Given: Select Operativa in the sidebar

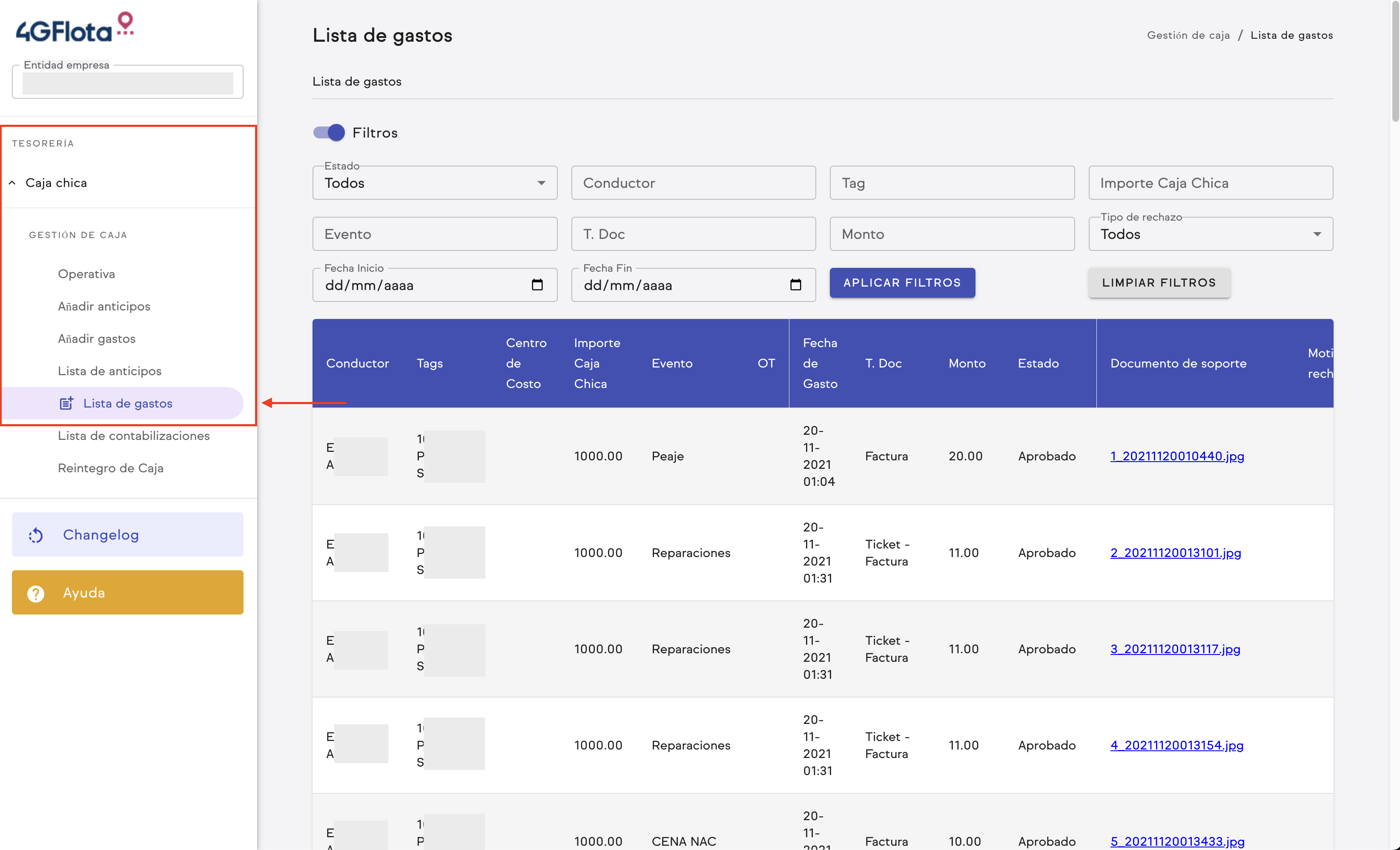Looking at the screenshot, I should click(x=86, y=273).
